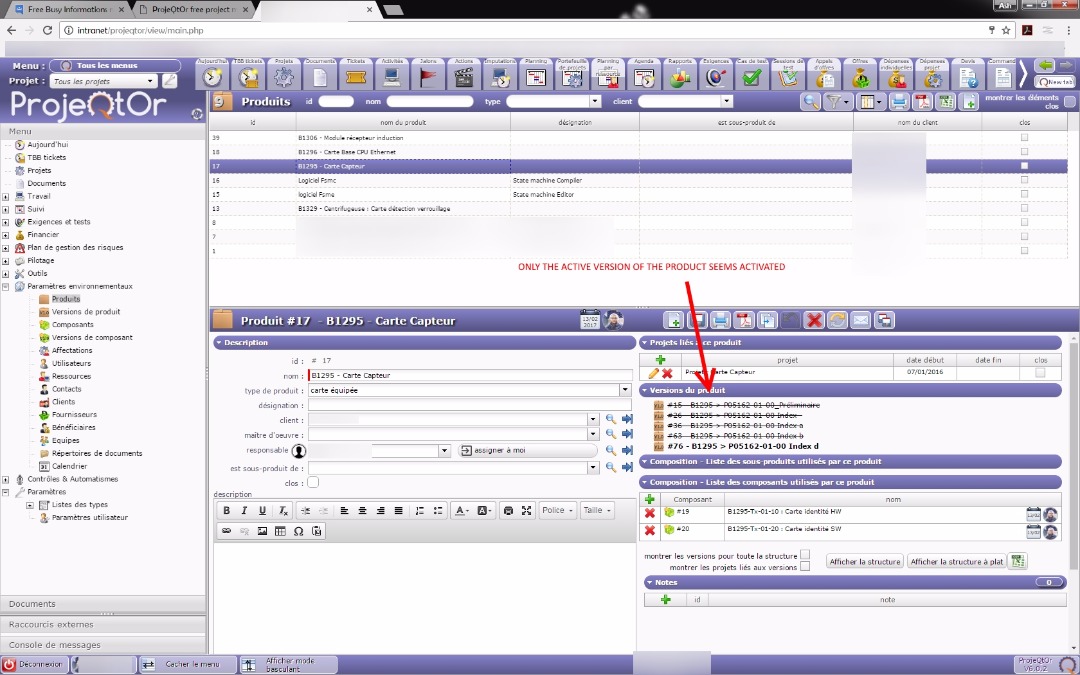Open the Documents accordion pane
The width and height of the screenshot is (1080, 675).
(x=103, y=604)
